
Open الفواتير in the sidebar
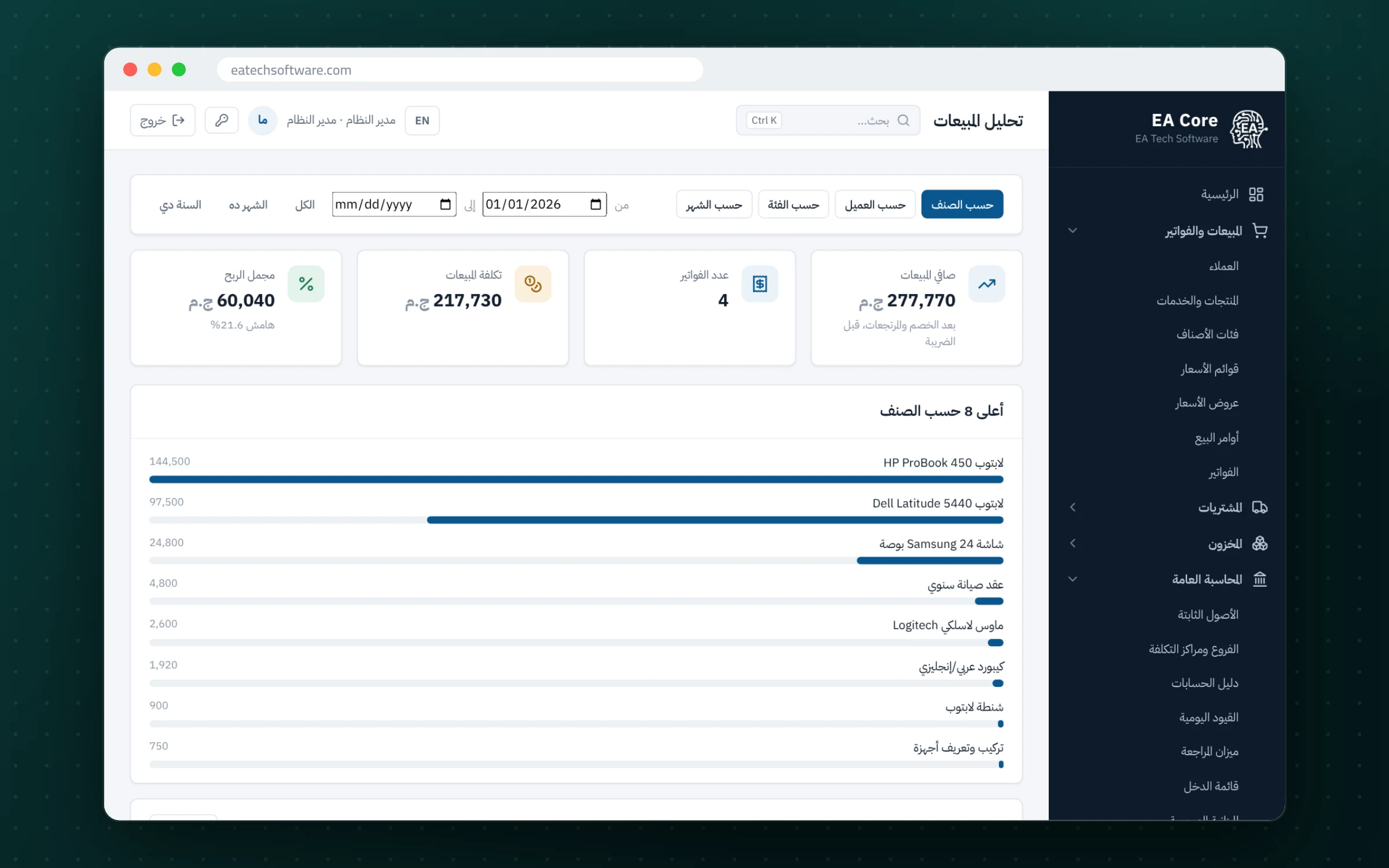click(1223, 472)
